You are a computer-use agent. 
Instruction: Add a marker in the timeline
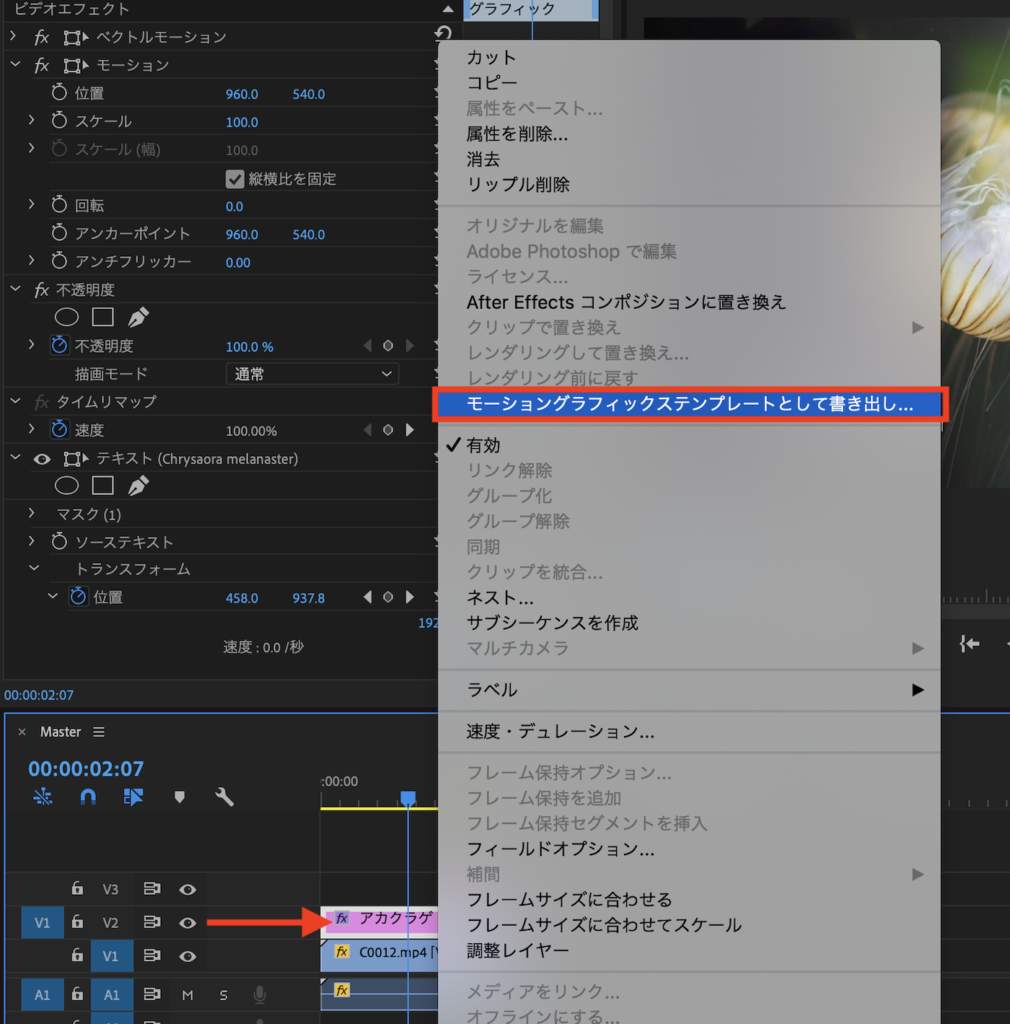point(180,797)
